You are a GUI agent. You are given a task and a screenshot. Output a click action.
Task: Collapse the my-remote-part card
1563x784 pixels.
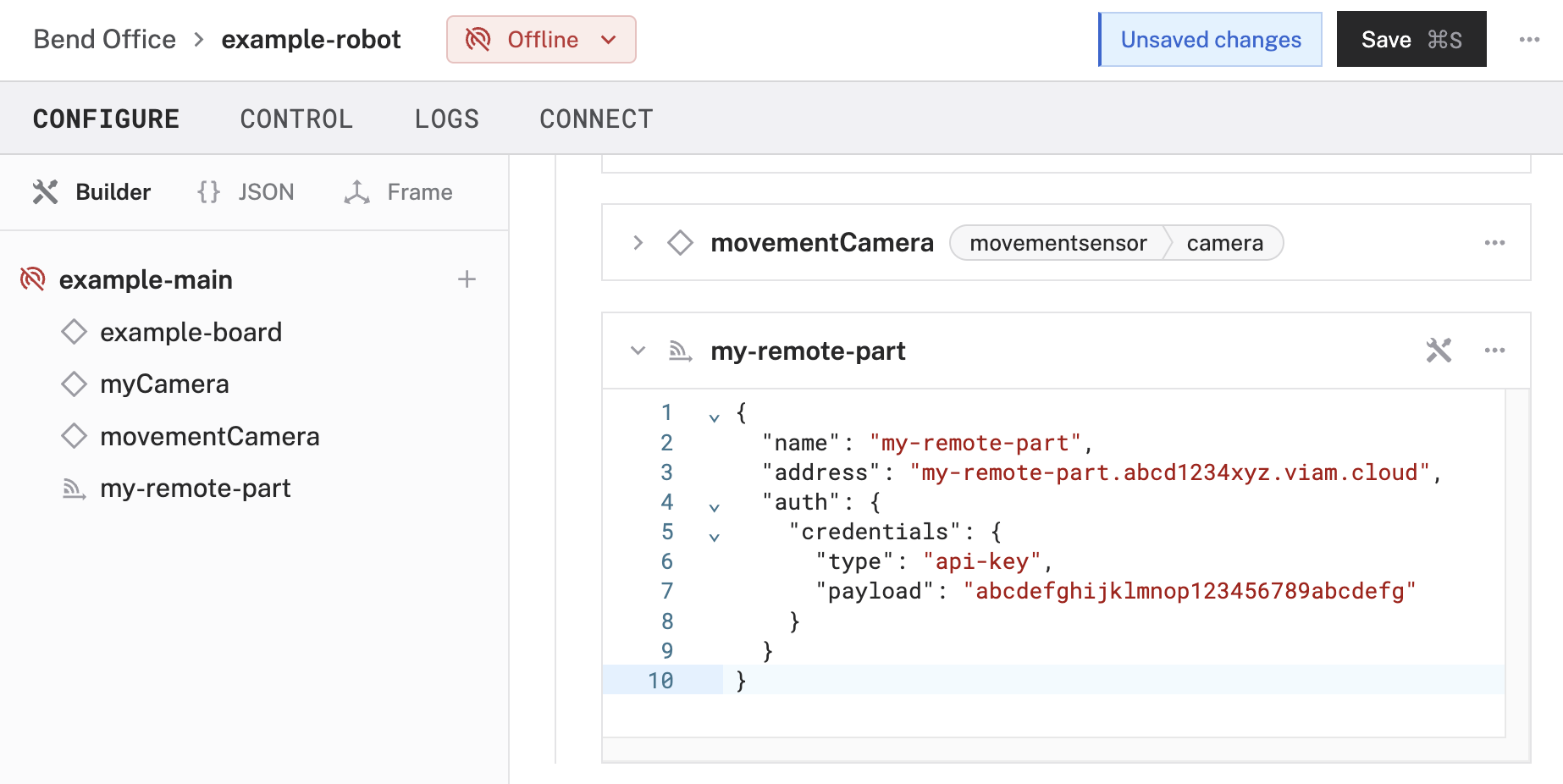point(638,351)
